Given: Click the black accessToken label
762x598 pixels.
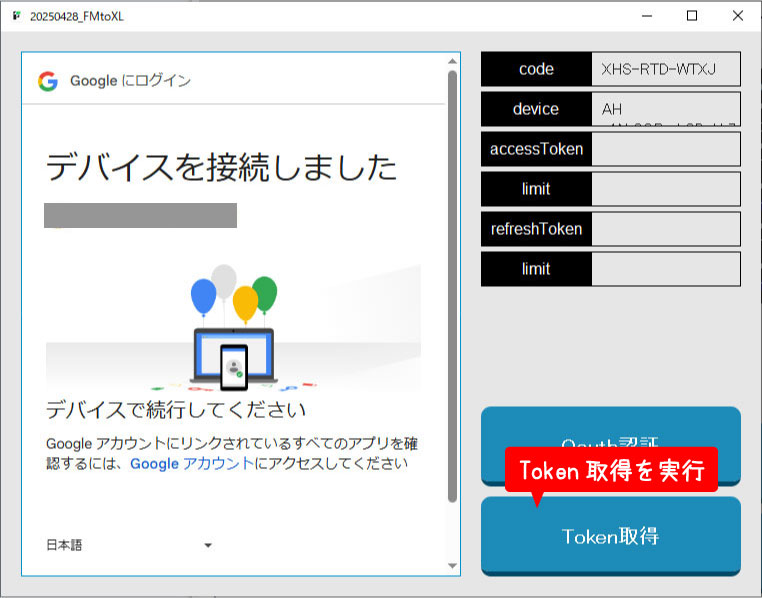Looking at the screenshot, I should [537, 149].
